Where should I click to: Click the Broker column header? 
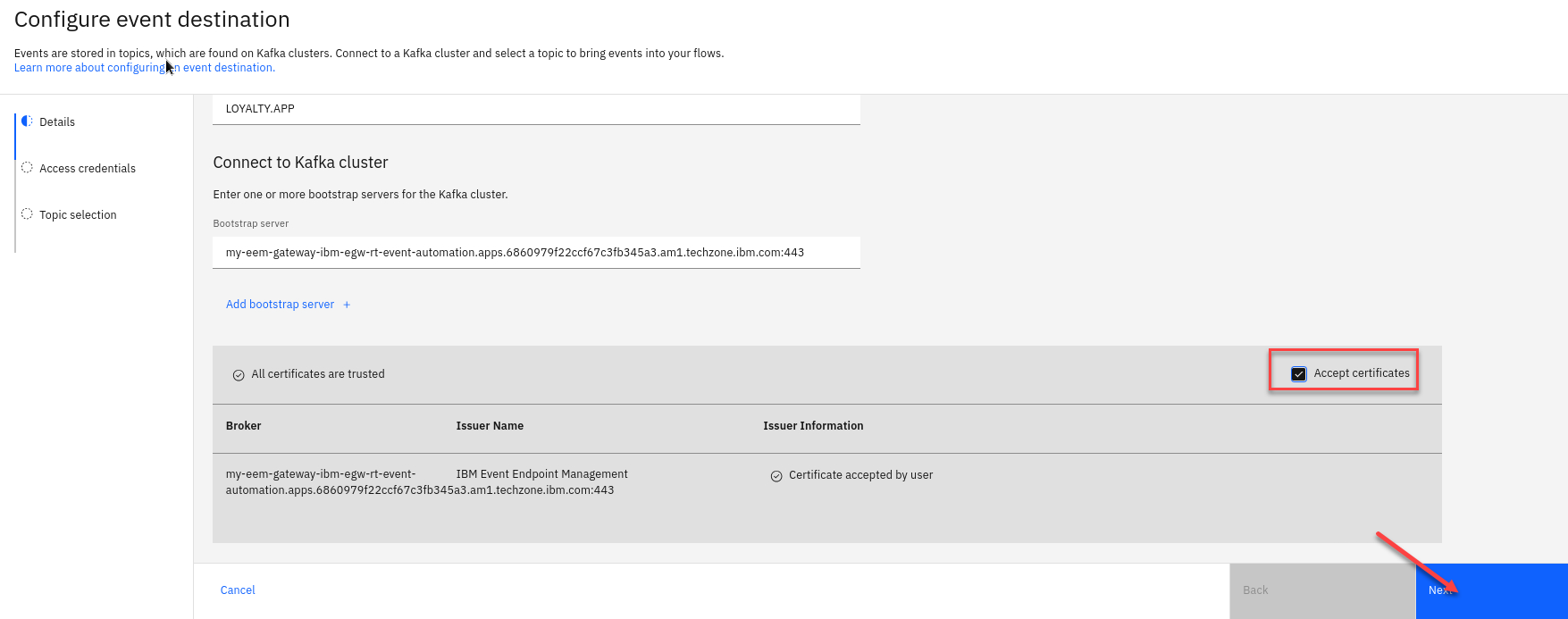point(243,426)
